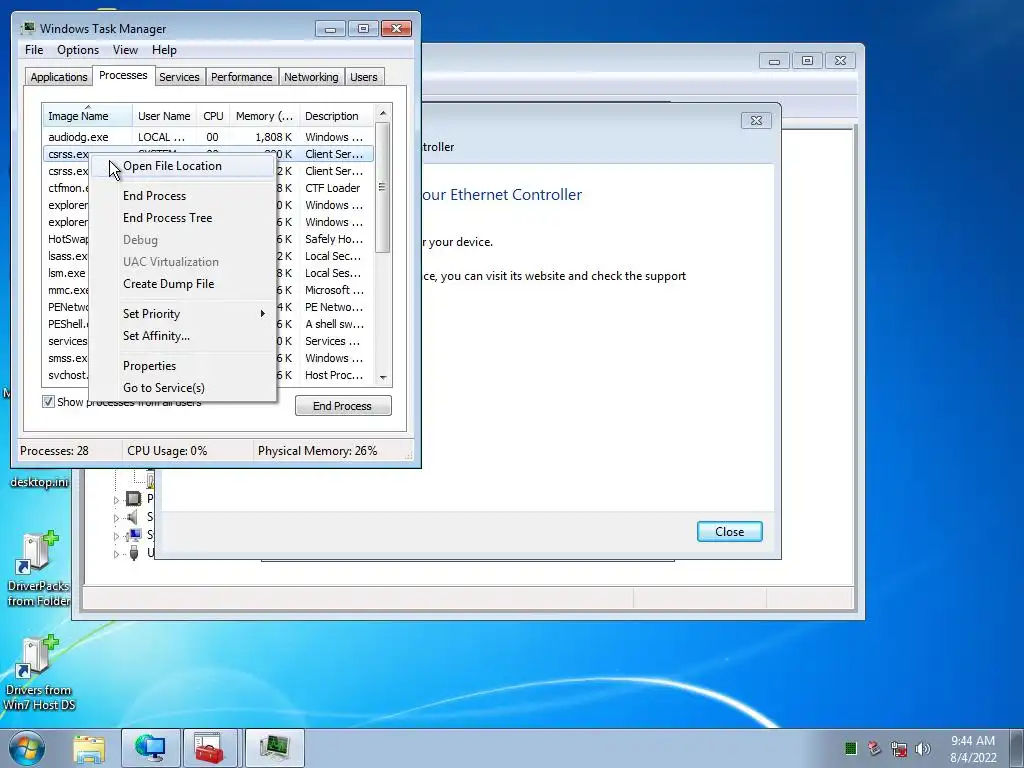Select the desktop.ini desktop file

point(39,482)
